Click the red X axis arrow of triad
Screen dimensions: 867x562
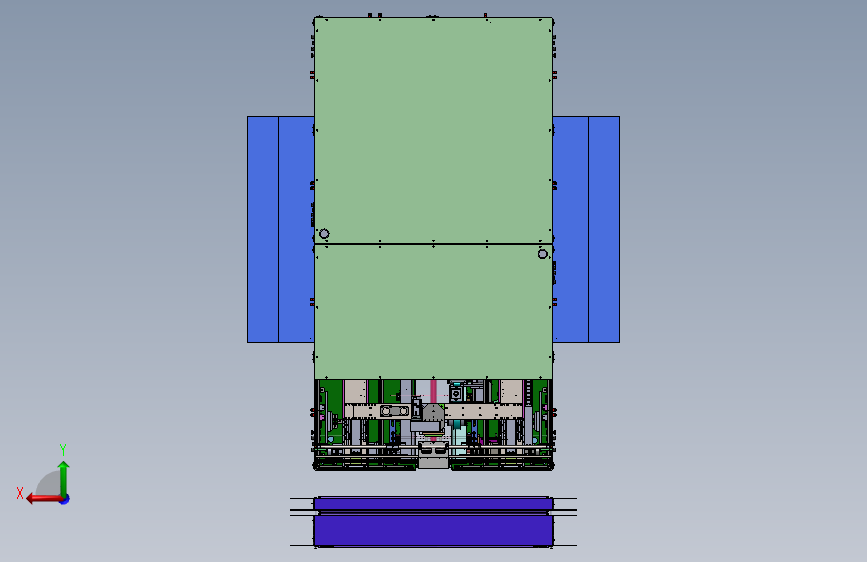click(43, 499)
